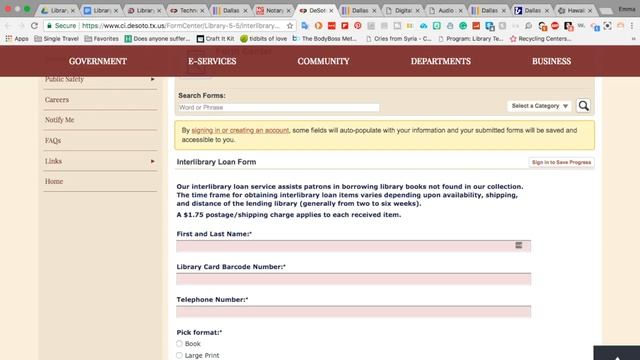Click the green Grammarly extension icon
Viewport: 640px width, 360px height.
(x=463, y=26)
